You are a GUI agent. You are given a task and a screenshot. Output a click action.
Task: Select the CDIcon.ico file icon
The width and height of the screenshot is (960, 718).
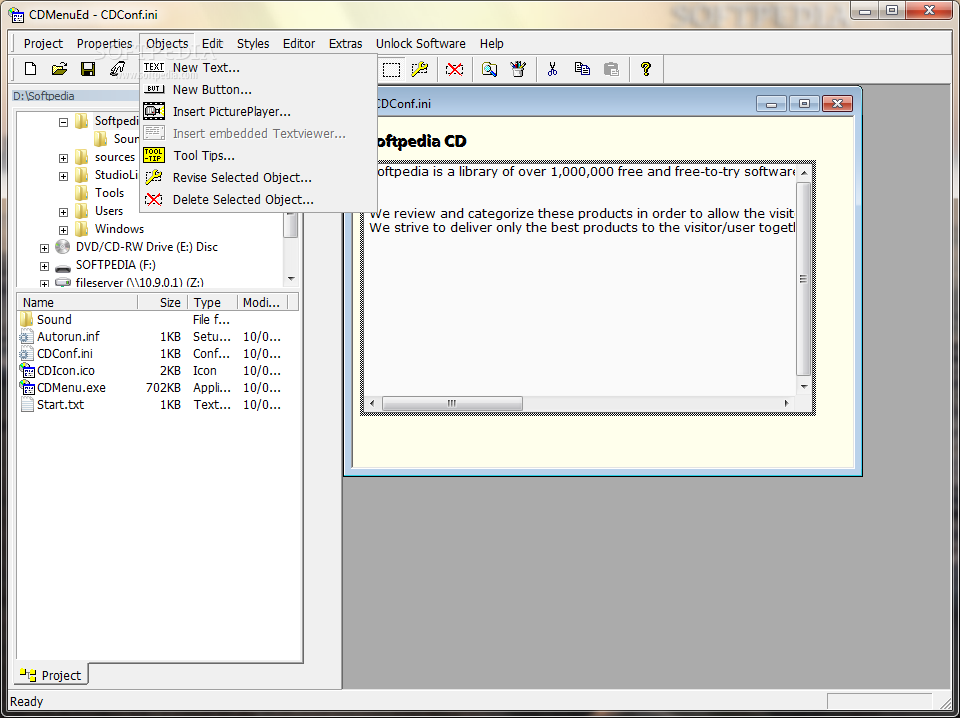[x=27, y=370]
